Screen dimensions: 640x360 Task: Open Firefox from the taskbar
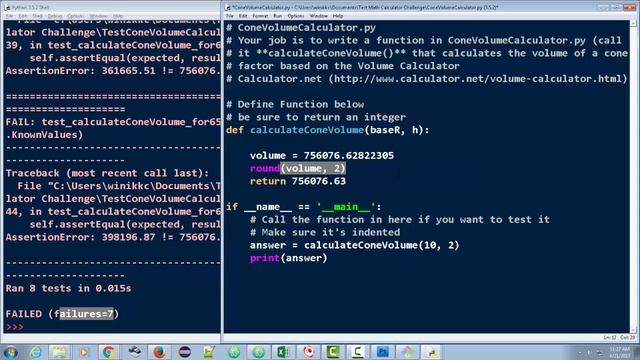coord(159,352)
